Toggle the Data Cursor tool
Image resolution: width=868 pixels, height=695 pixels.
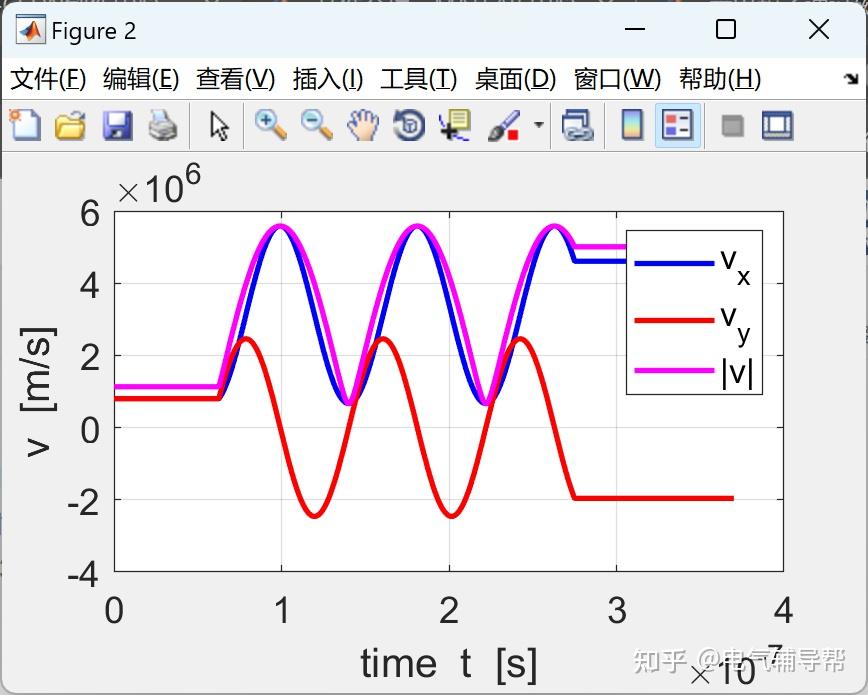click(x=454, y=125)
